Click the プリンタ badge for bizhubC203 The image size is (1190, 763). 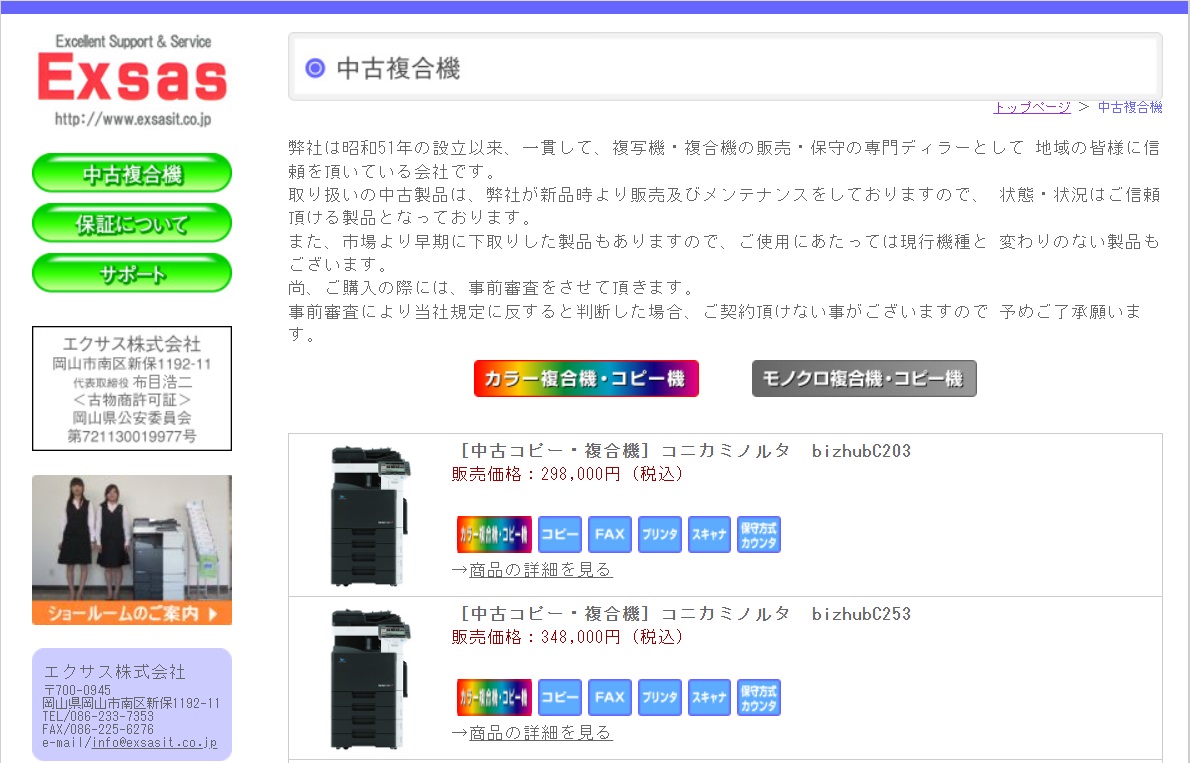[x=660, y=534]
